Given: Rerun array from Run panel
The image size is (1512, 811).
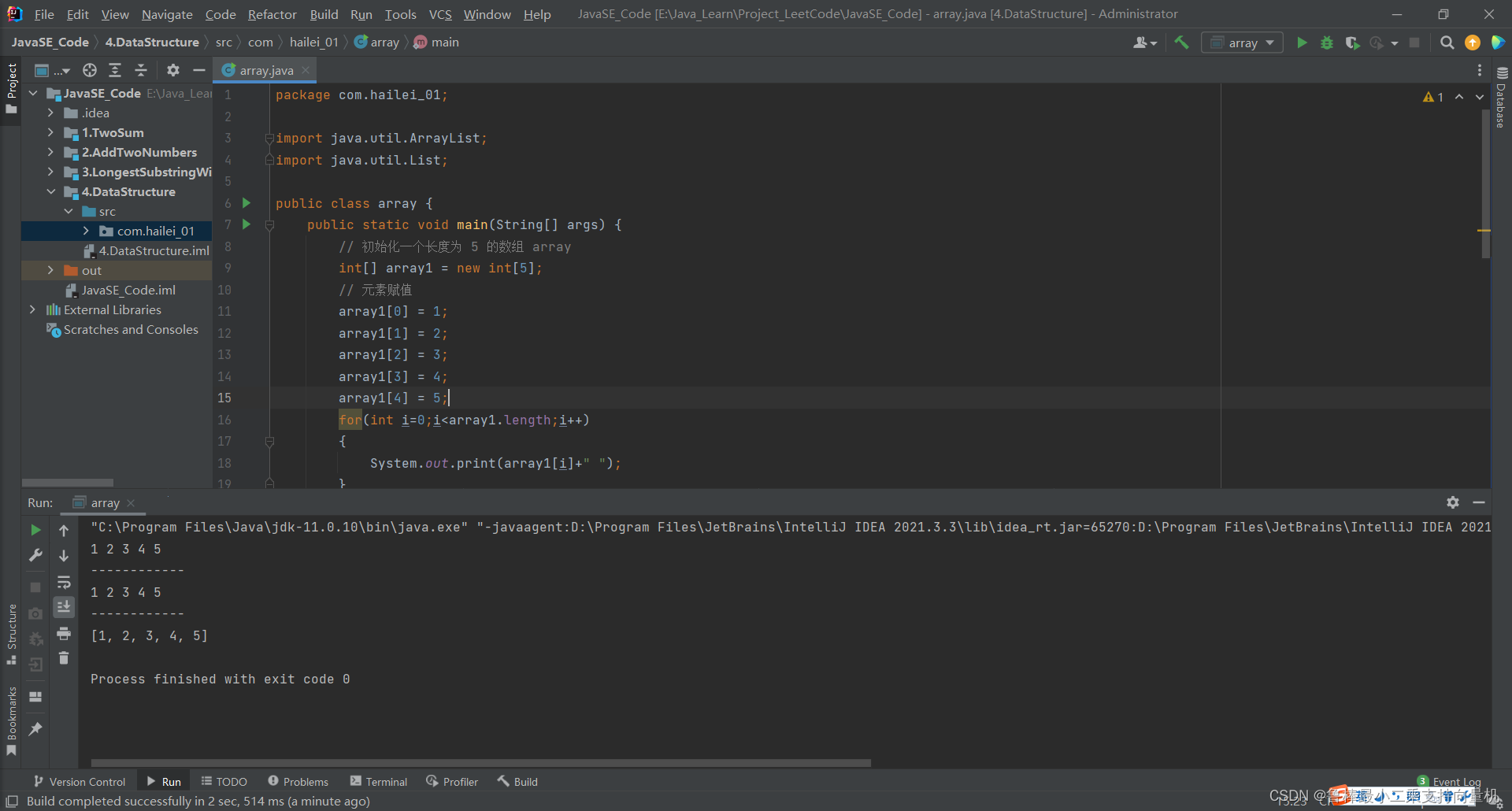Looking at the screenshot, I should (x=35, y=530).
